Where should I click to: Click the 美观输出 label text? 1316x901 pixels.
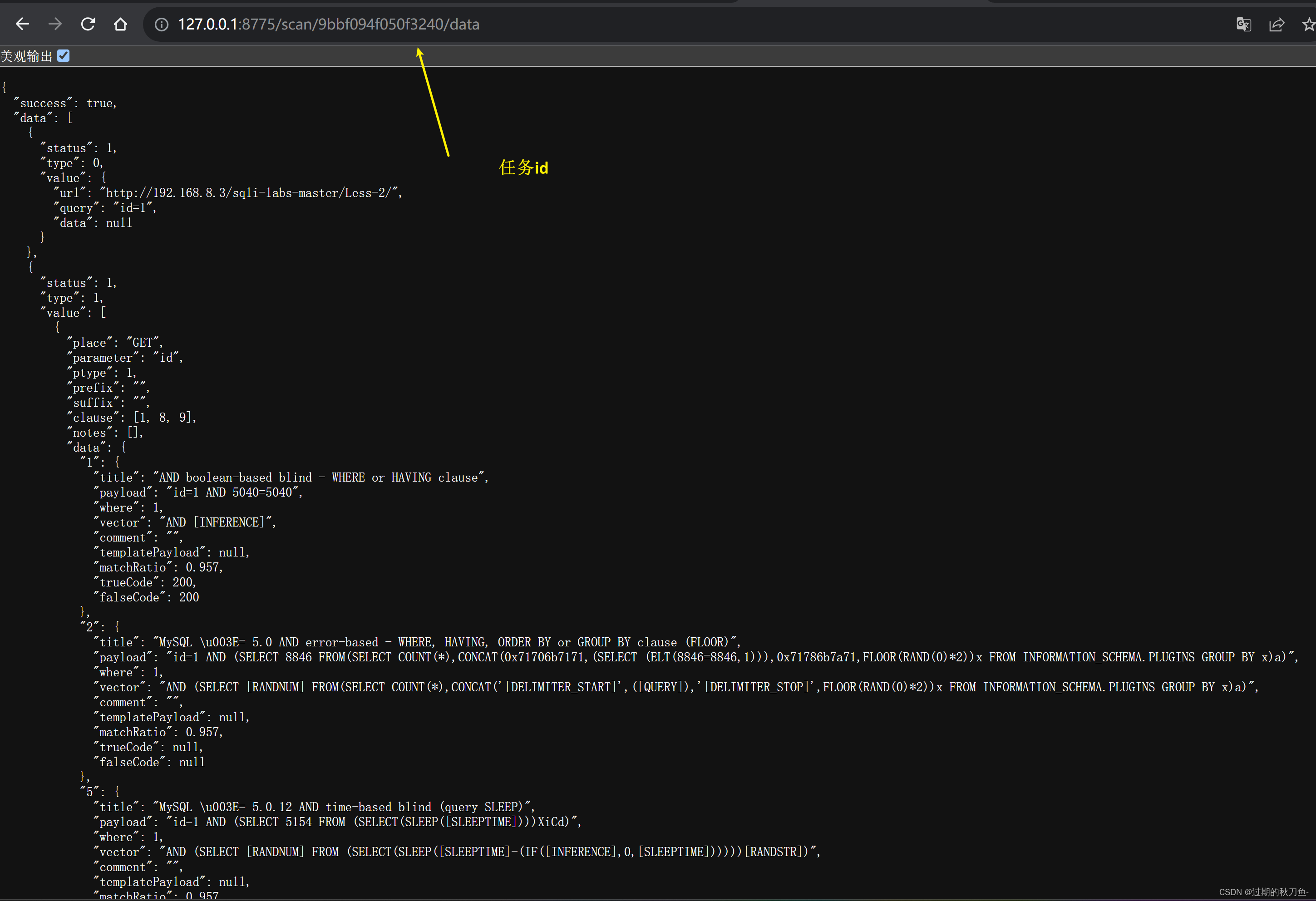[x=26, y=56]
